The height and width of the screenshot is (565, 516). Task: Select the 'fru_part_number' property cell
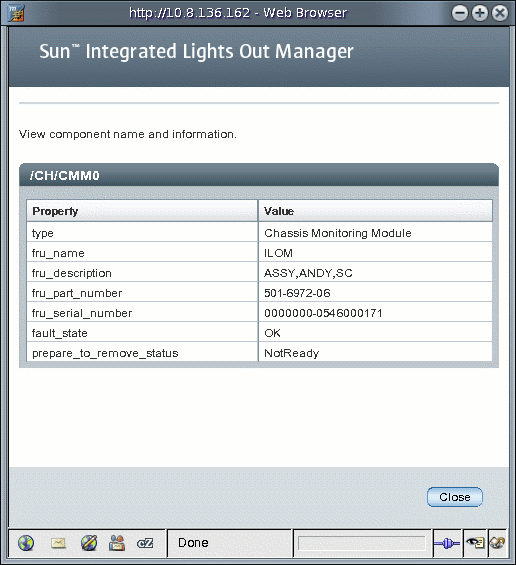(x=142, y=293)
